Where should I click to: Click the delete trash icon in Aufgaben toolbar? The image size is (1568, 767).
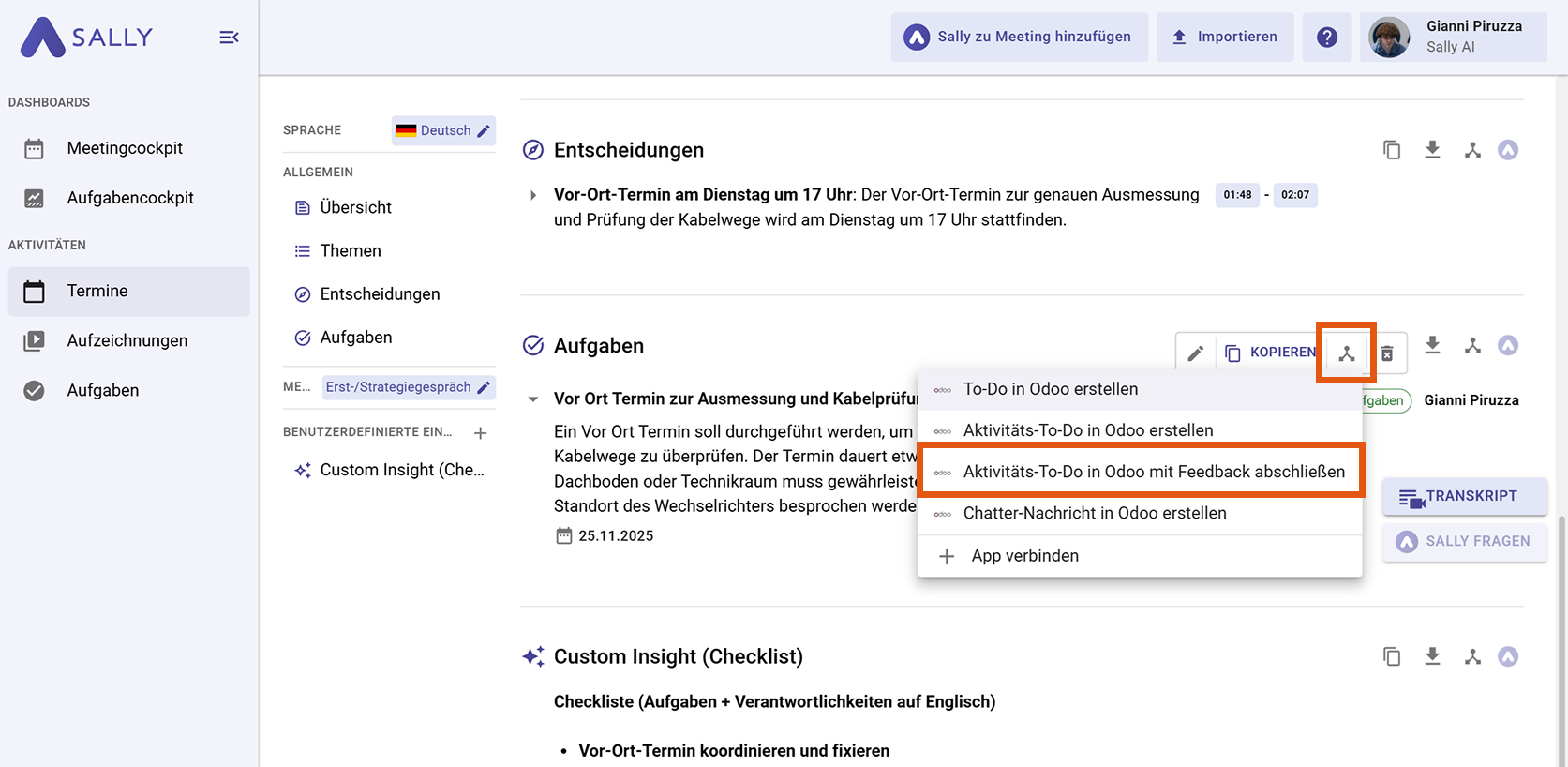coord(1387,353)
